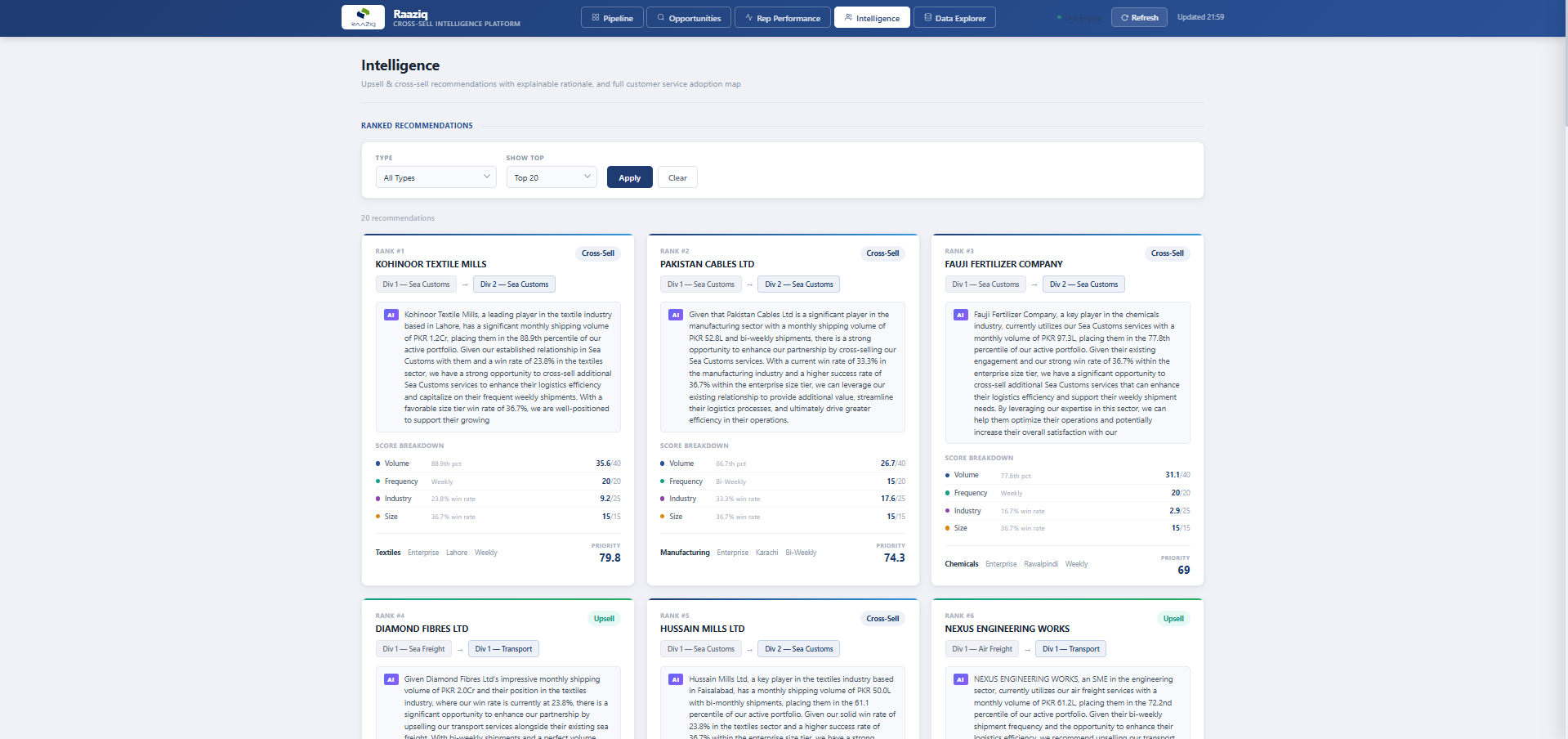The image size is (1568, 739).
Task: Click priority score 74.3 in Pakistan Cables card
Action: point(894,558)
